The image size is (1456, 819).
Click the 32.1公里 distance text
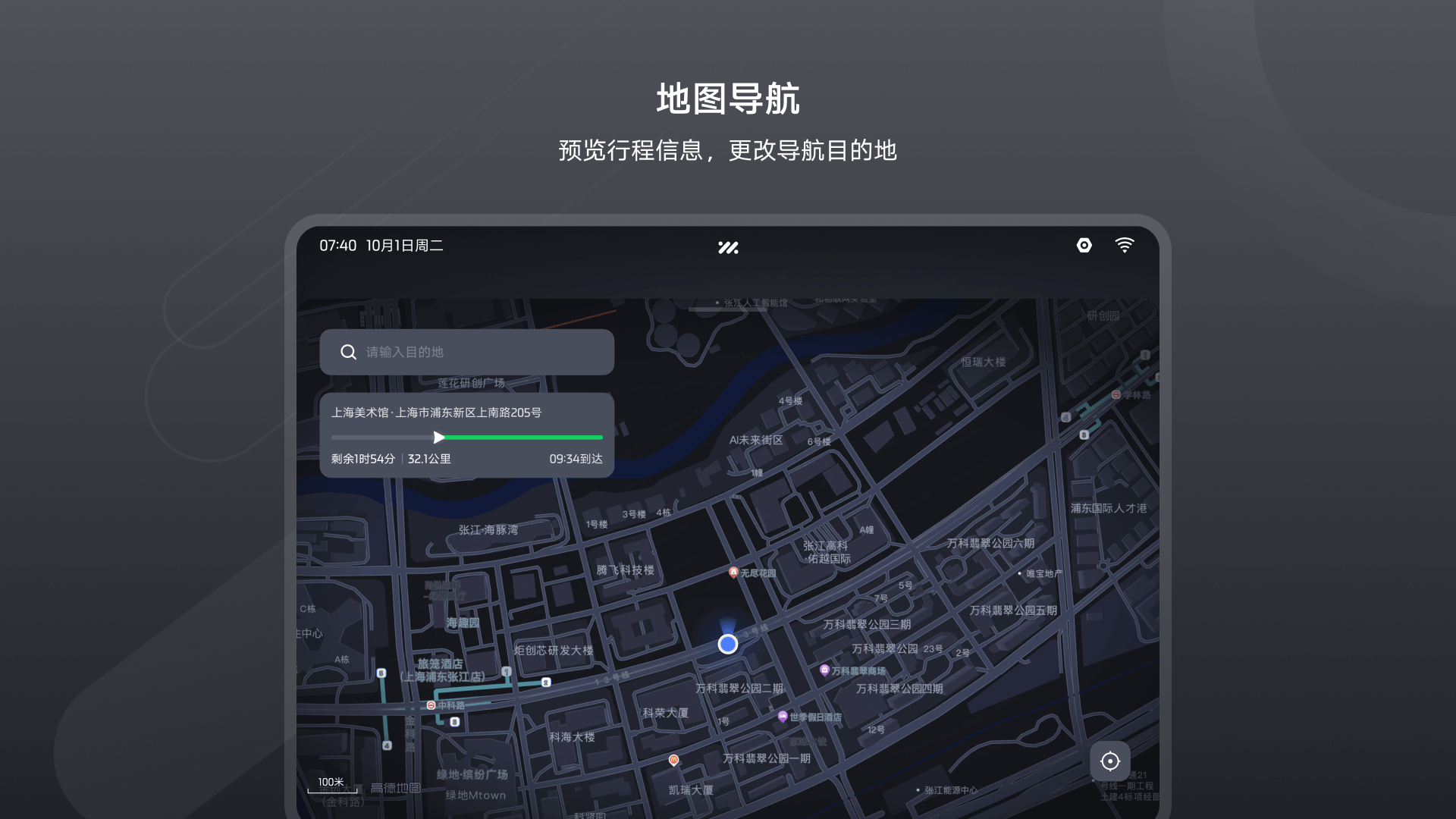click(x=429, y=459)
